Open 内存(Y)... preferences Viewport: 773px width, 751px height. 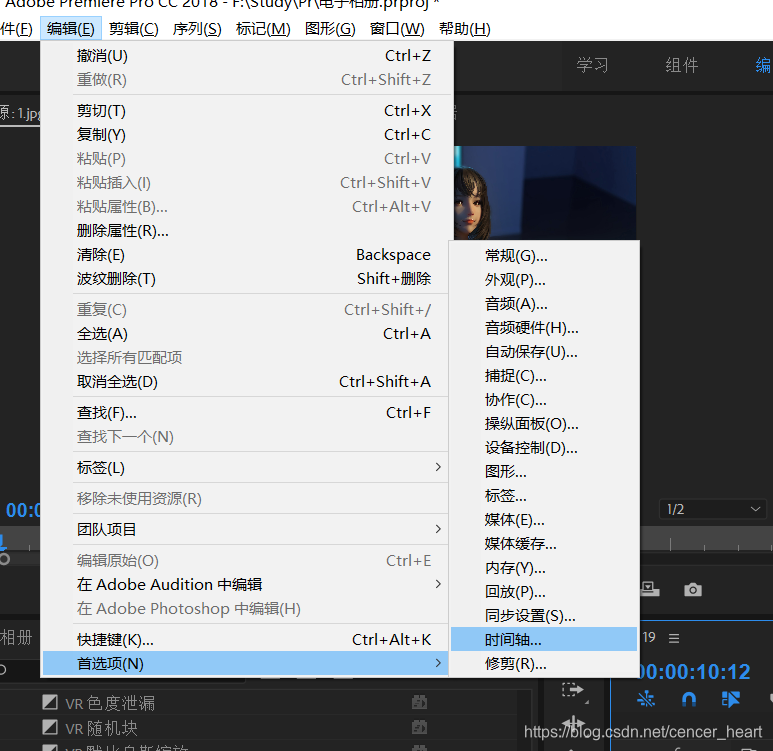pos(544,568)
